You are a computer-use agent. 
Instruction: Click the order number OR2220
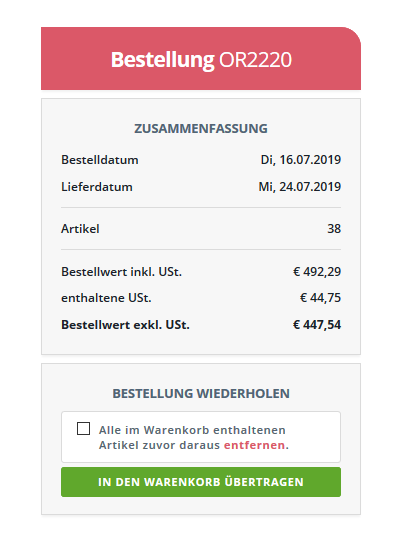(255, 60)
